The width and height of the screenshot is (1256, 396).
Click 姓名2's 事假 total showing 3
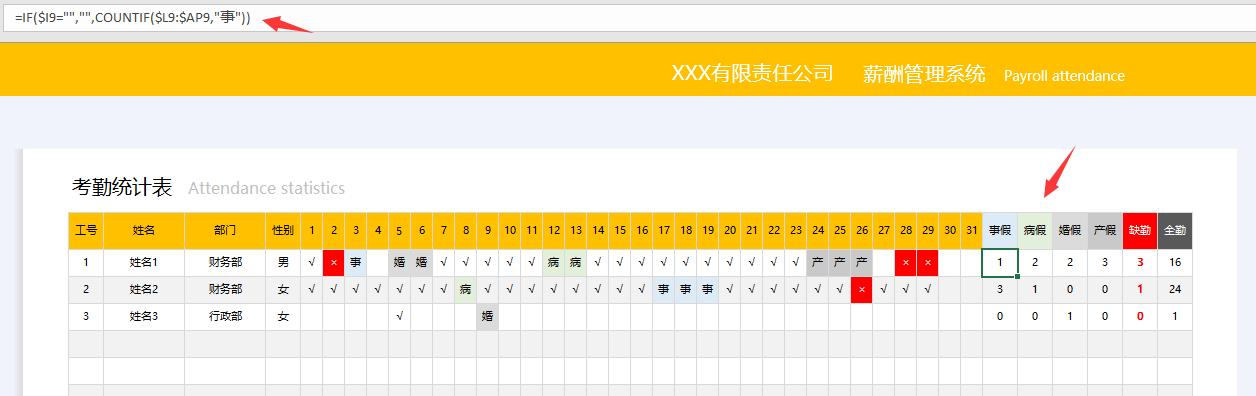point(1000,289)
